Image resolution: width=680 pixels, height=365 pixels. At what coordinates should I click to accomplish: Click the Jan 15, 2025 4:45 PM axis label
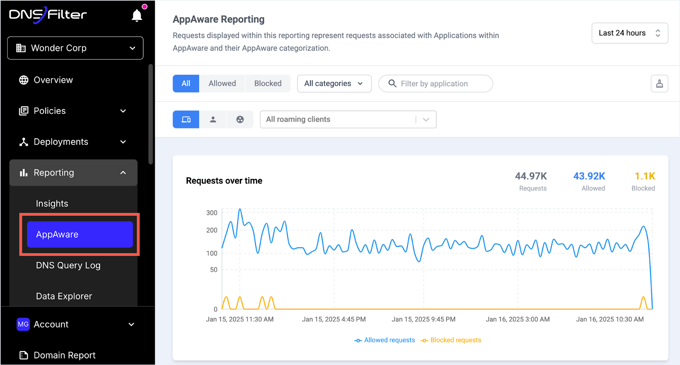334,319
